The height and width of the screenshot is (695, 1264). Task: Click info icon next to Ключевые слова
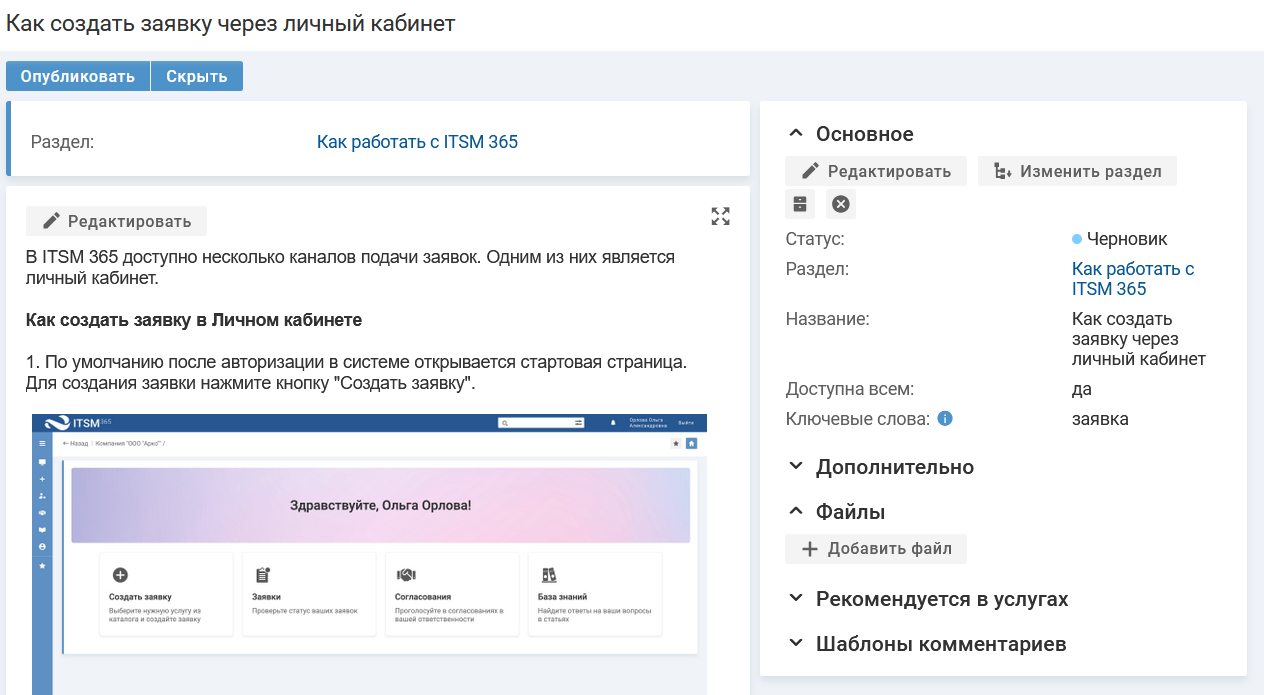[945, 419]
